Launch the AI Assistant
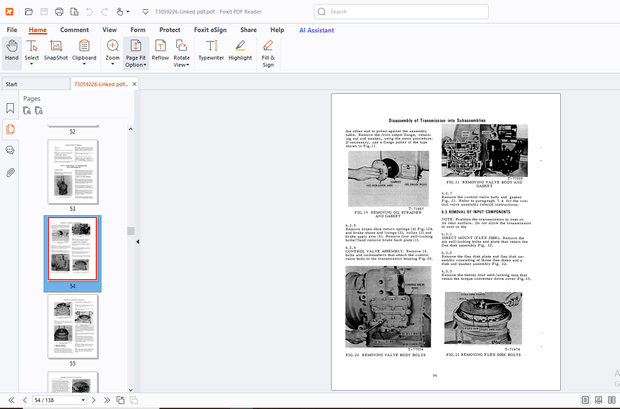This screenshot has height=409, width=620. (316, 30)
